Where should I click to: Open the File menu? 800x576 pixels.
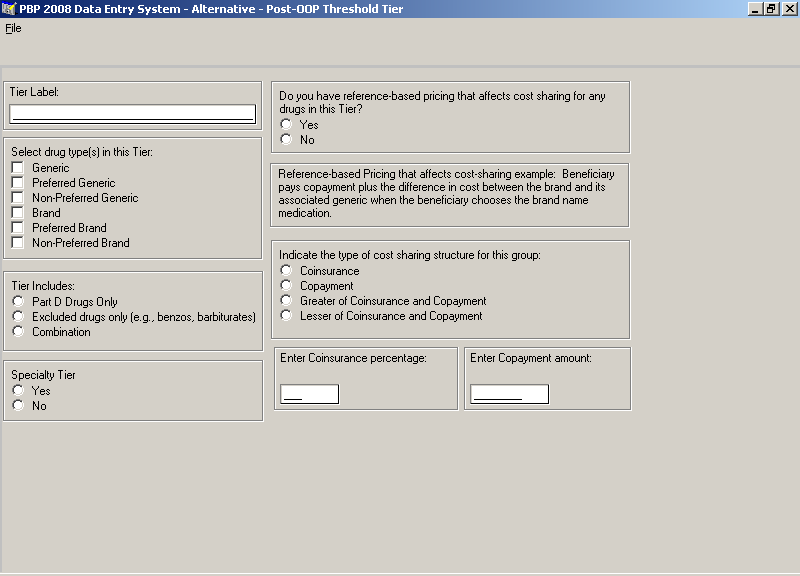pyautogui.click(x=13, y=28)
